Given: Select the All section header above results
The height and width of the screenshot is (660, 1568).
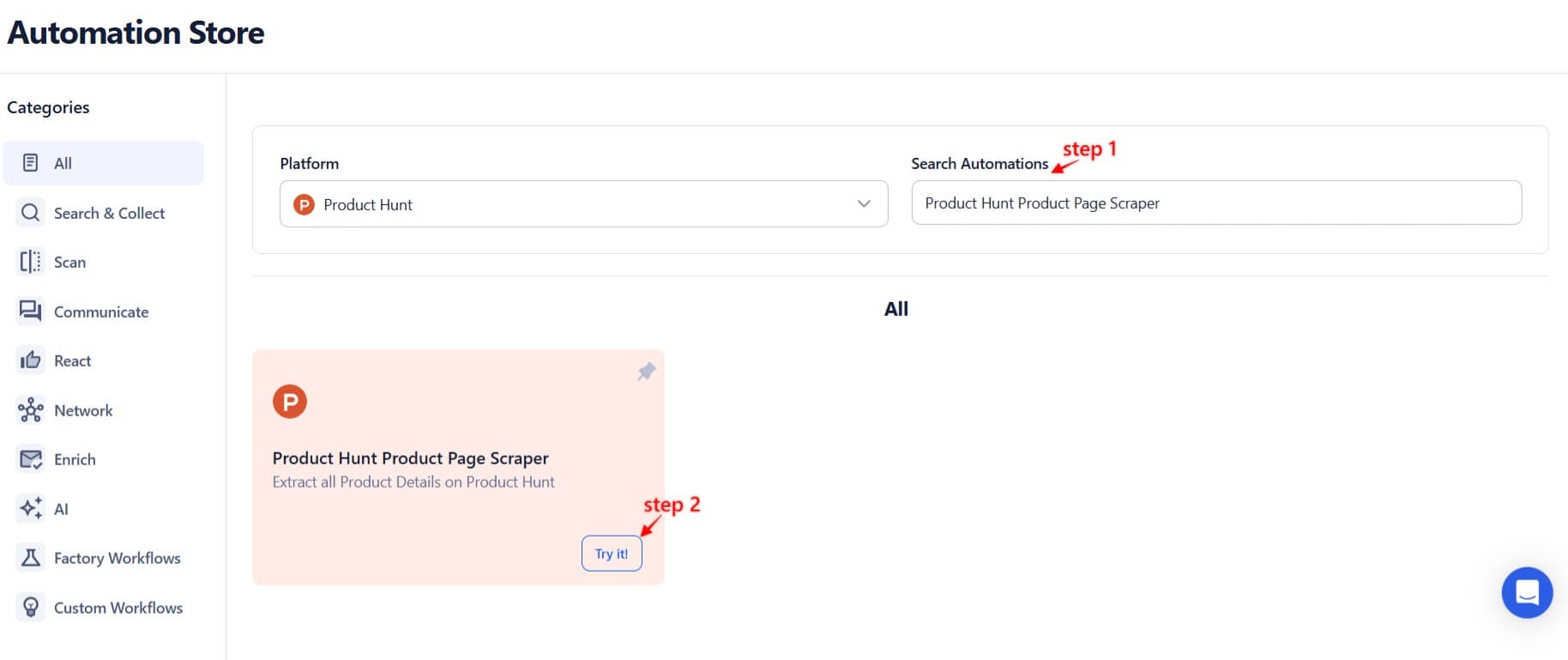Looking at the screenshot, I should point(896,308).
